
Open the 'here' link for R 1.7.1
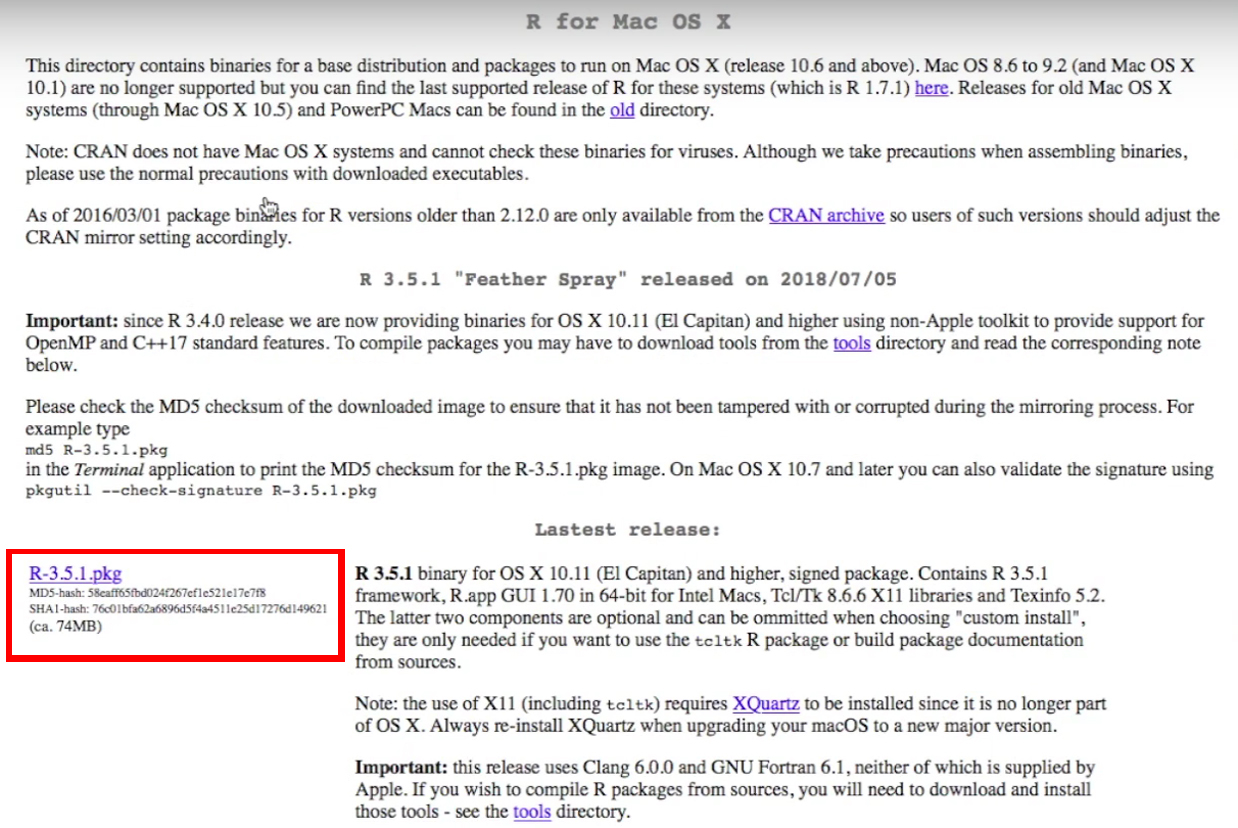[x=931, y=88]
